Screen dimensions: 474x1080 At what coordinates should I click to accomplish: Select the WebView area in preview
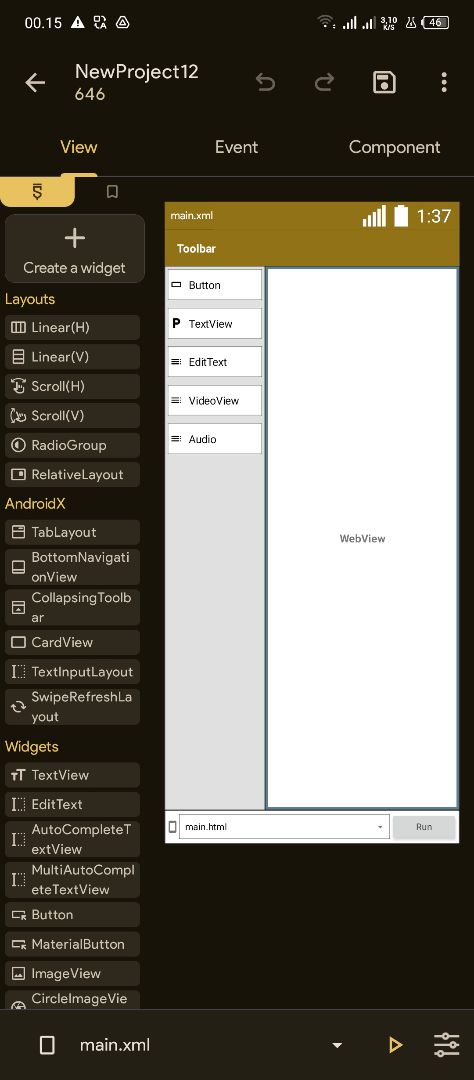(x=362, y=538)
